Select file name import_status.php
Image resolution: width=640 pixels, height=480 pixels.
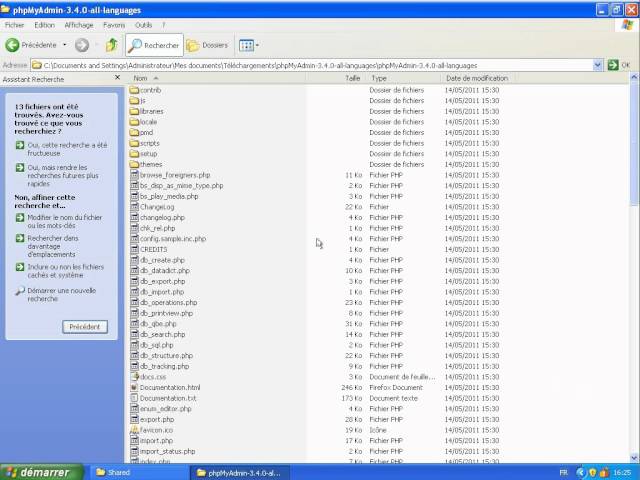pos(167,451)
